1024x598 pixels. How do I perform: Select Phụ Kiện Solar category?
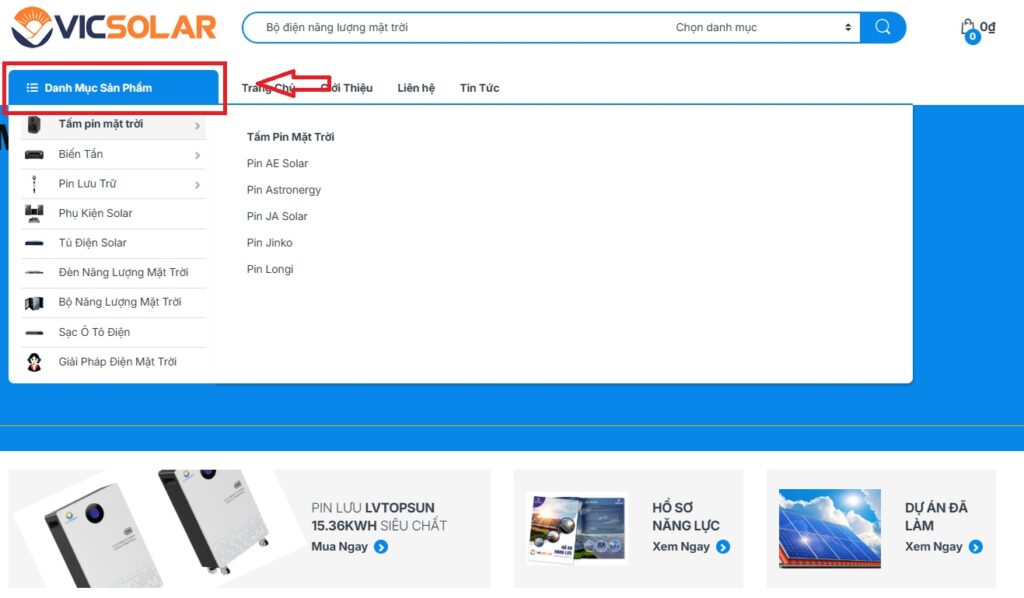(95, 213)
